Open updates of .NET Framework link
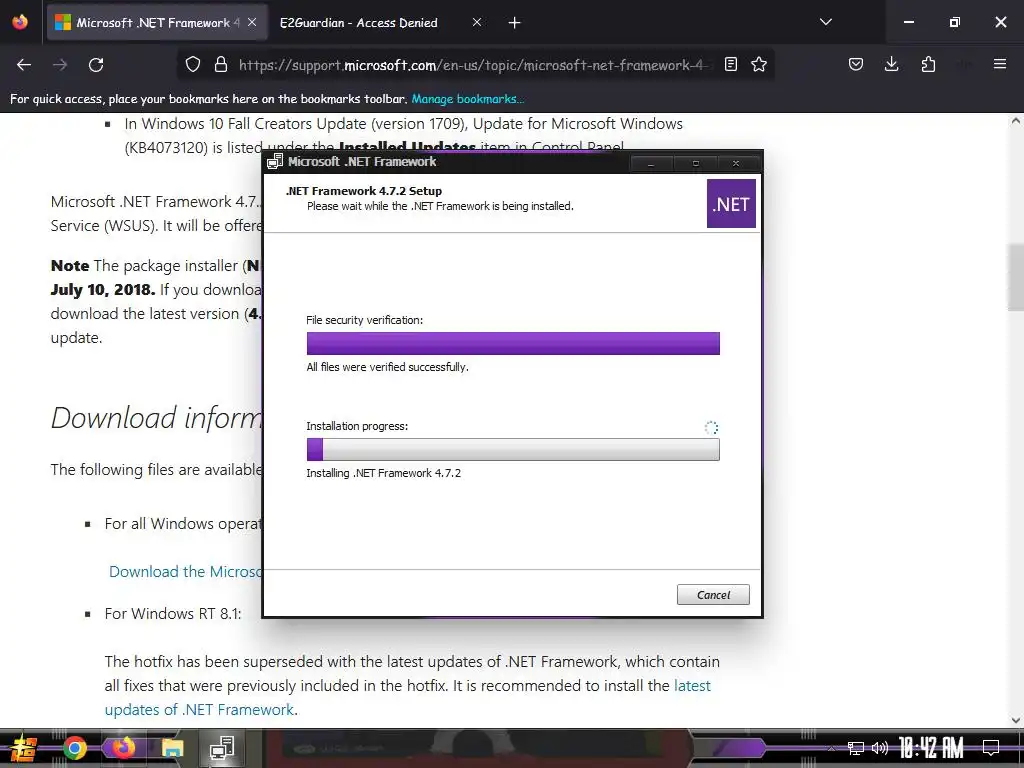 (200, 710)
